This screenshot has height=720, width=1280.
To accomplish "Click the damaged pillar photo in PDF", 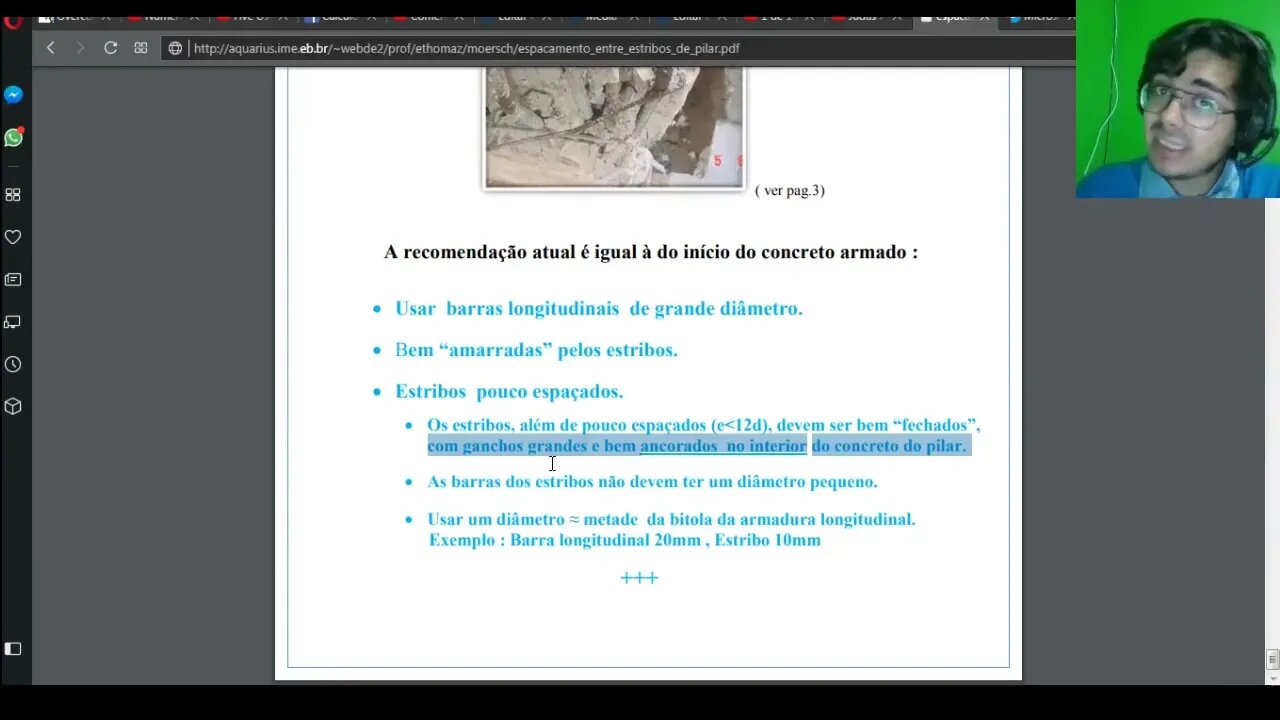I will pos(614,127).
